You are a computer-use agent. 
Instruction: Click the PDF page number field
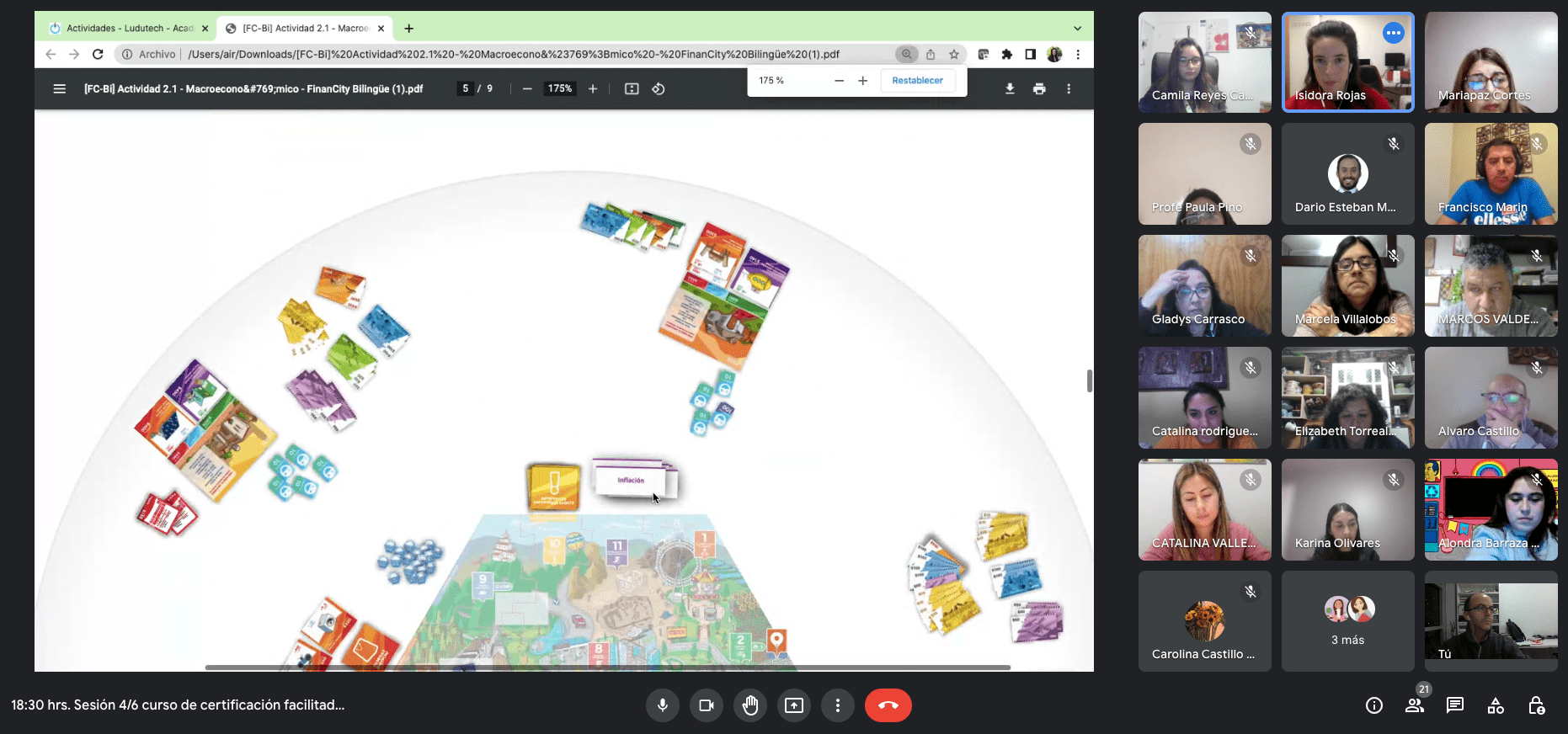pyautogui.click(x=466, y=88)
